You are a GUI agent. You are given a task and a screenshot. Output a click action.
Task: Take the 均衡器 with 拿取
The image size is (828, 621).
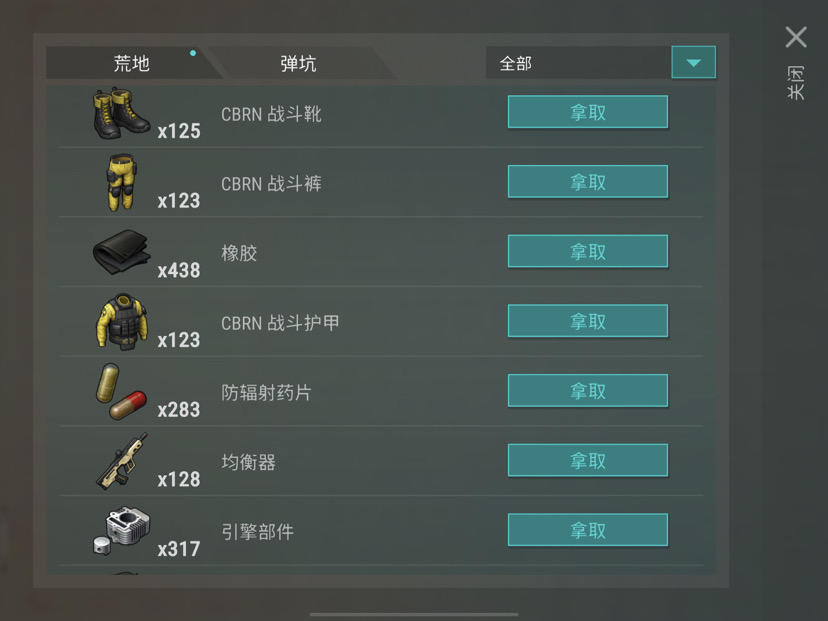click(x=588, y=460)
